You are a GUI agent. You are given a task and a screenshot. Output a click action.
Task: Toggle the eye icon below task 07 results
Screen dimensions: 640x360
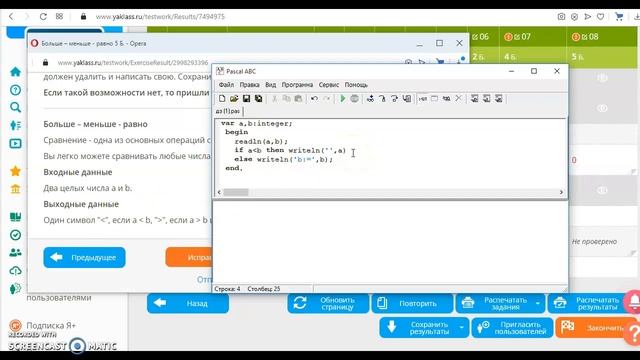(602, 108)
